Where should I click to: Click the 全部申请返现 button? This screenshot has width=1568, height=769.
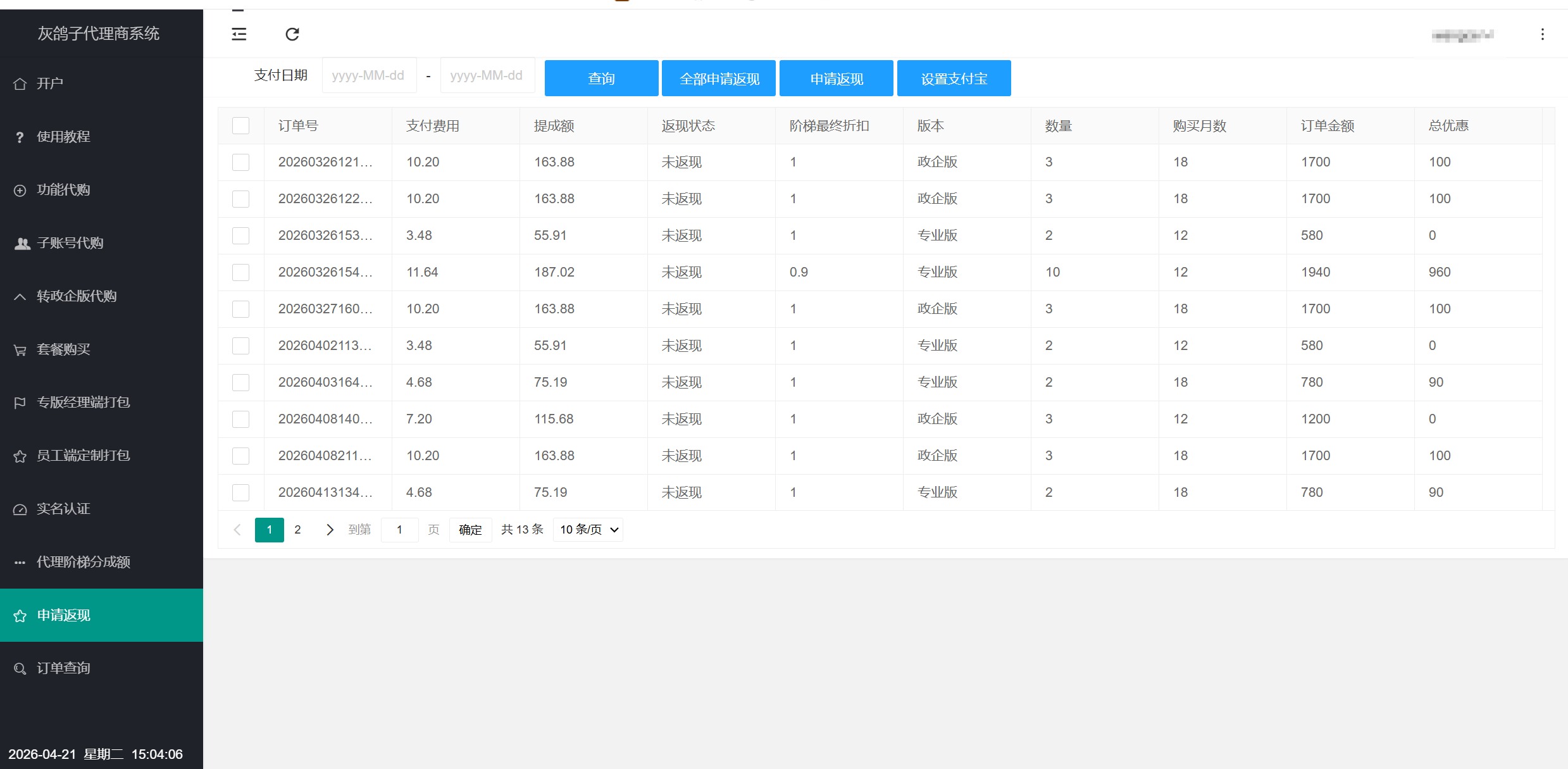click(719, 79)
